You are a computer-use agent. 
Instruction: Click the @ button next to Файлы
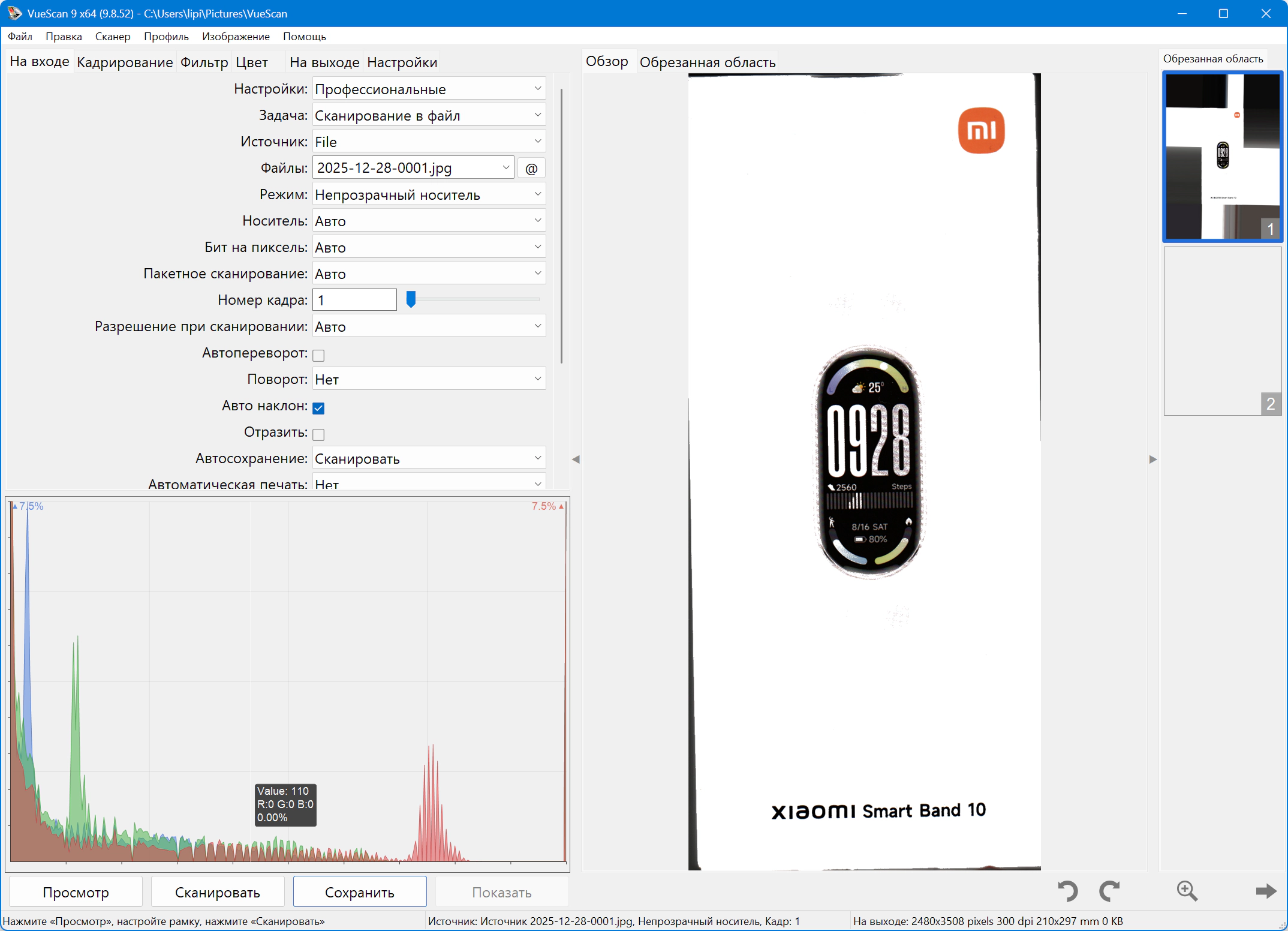pos(531,169)
